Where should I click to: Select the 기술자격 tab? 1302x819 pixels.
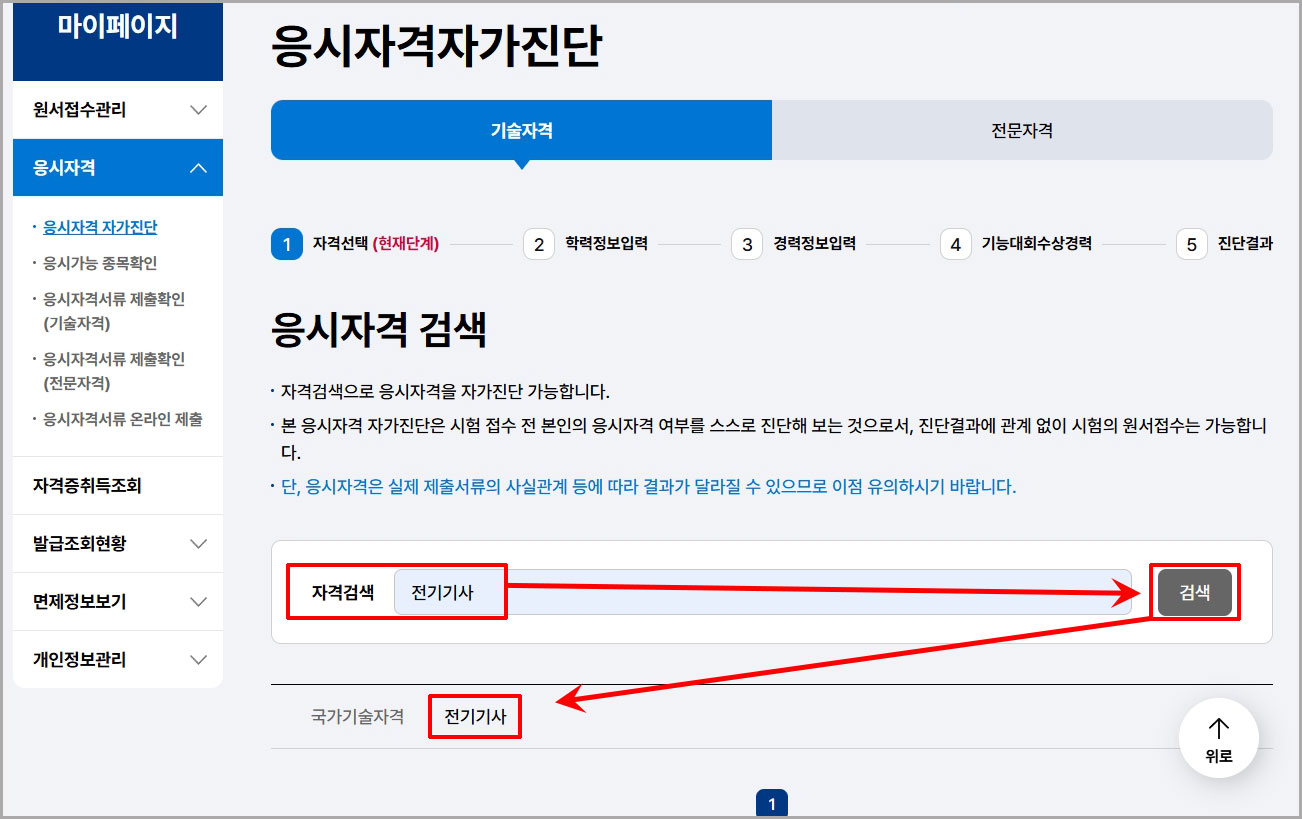tap(520, 130)
